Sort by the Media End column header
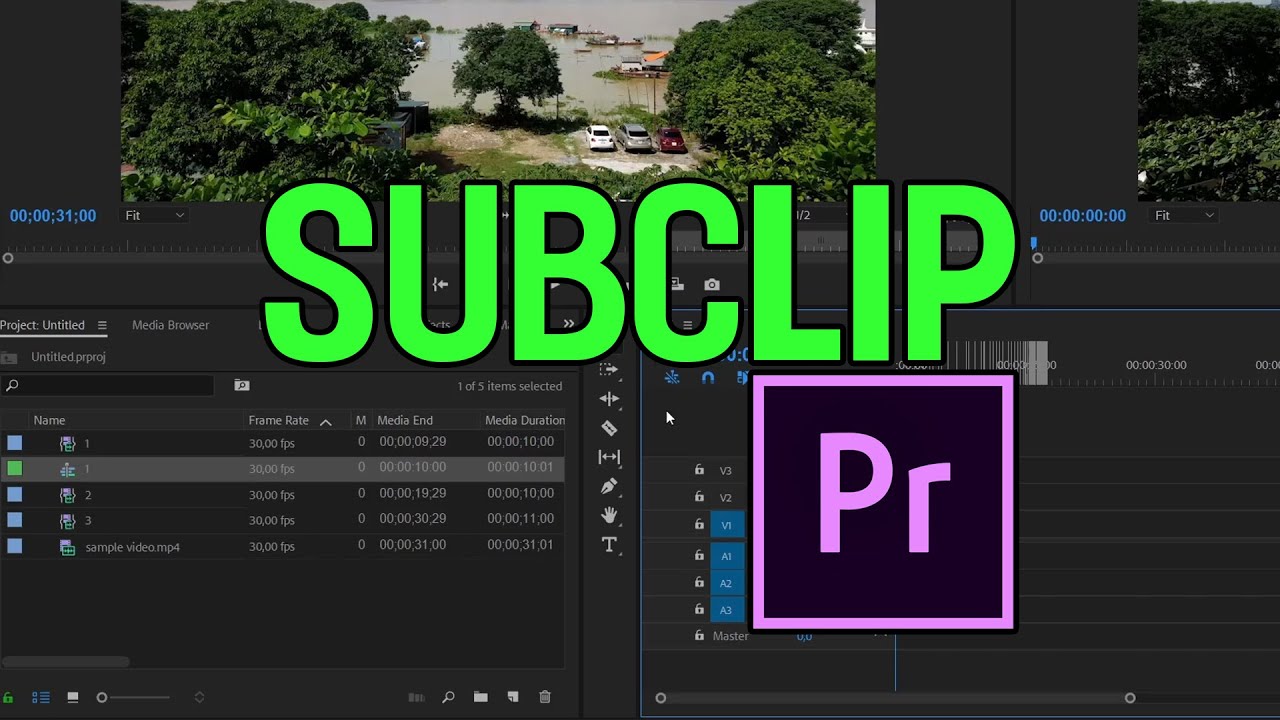This screenshot has height=720, width=1280. (404, 420)
